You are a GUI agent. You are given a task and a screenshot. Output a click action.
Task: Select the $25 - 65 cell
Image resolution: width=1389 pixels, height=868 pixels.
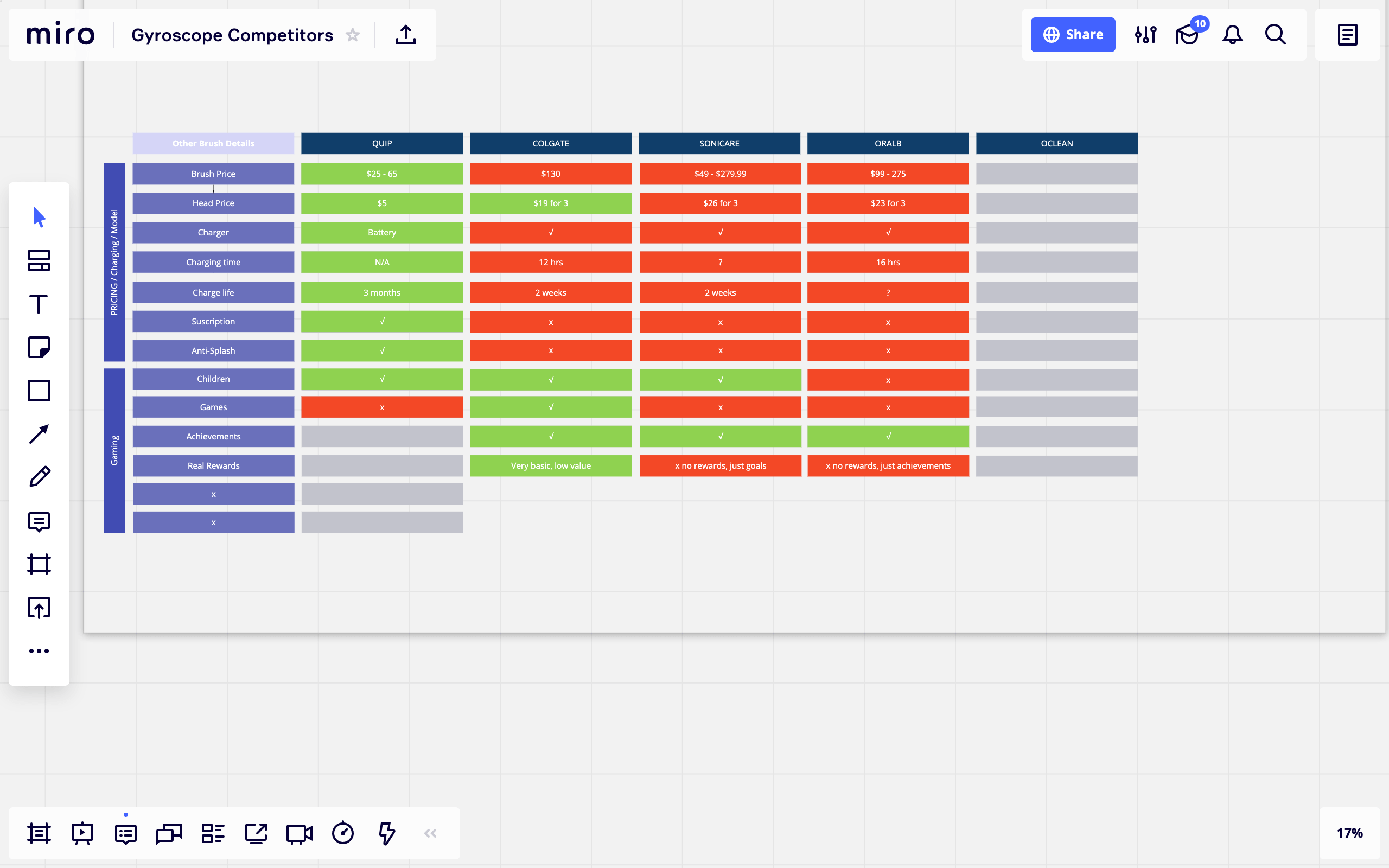tap(381, 174)
